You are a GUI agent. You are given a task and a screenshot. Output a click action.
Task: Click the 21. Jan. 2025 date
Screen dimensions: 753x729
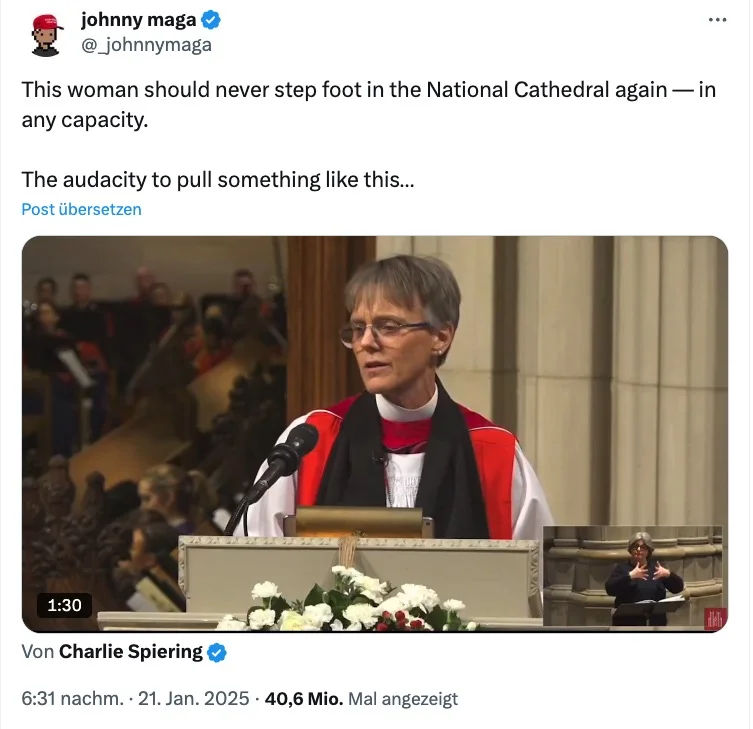coord(198,700)
